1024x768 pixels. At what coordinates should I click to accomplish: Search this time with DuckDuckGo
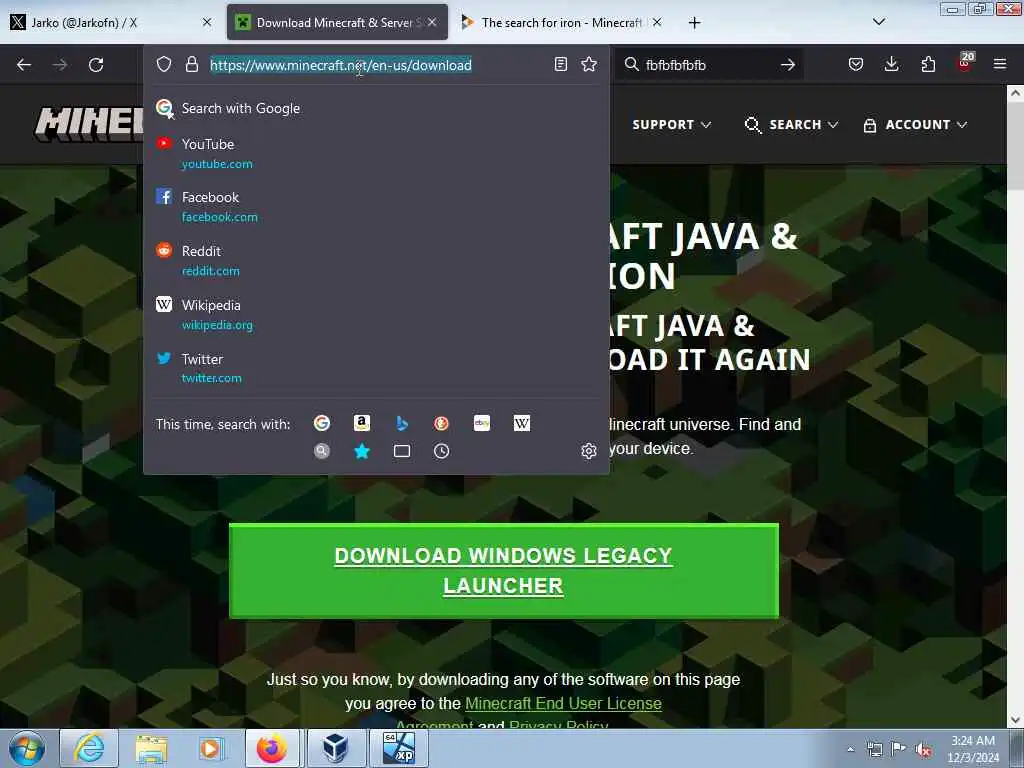tap(441, 423)
